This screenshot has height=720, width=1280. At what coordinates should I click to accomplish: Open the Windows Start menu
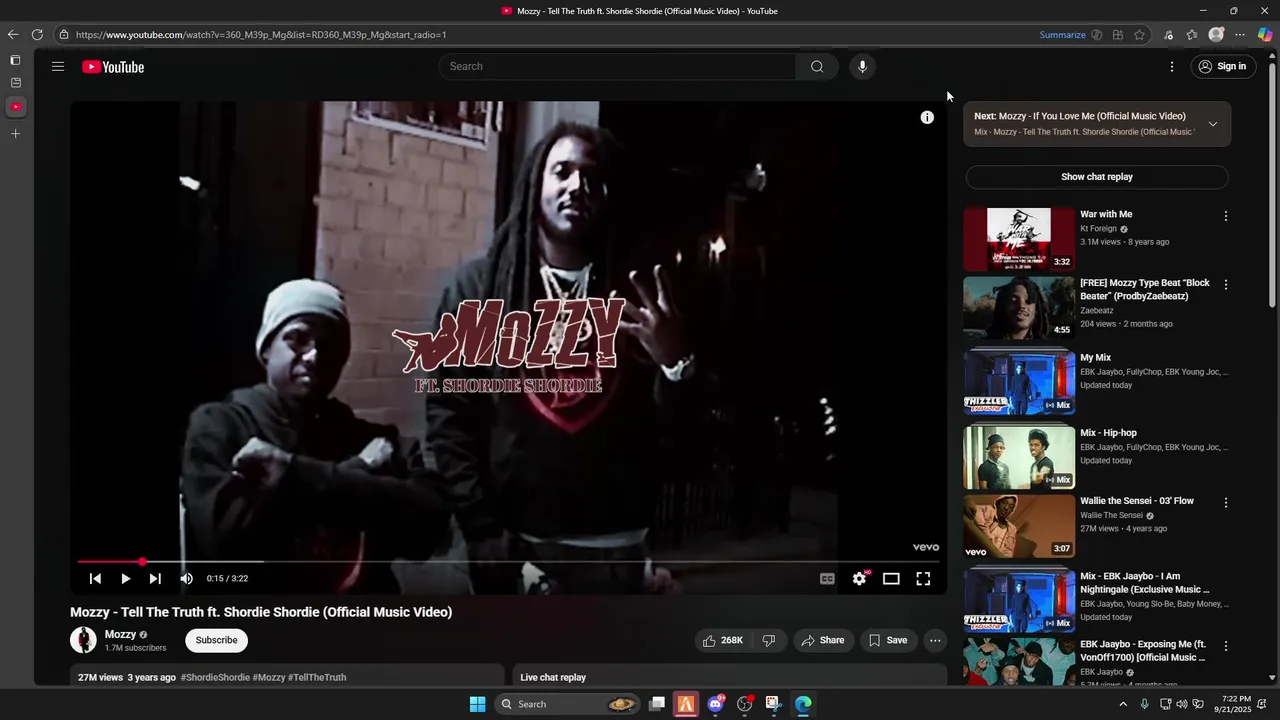(477, 704)
